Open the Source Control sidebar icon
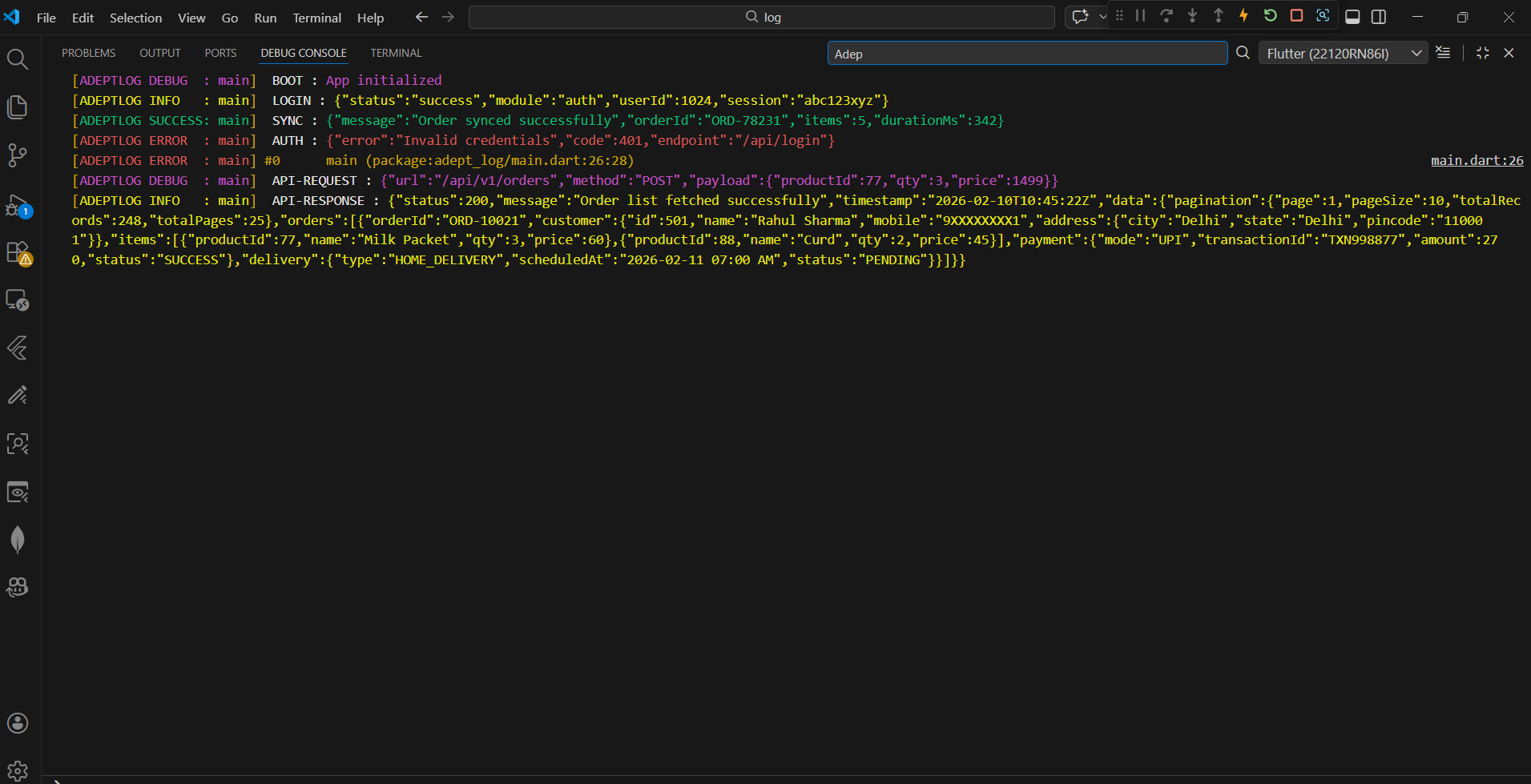 [18, 155]
